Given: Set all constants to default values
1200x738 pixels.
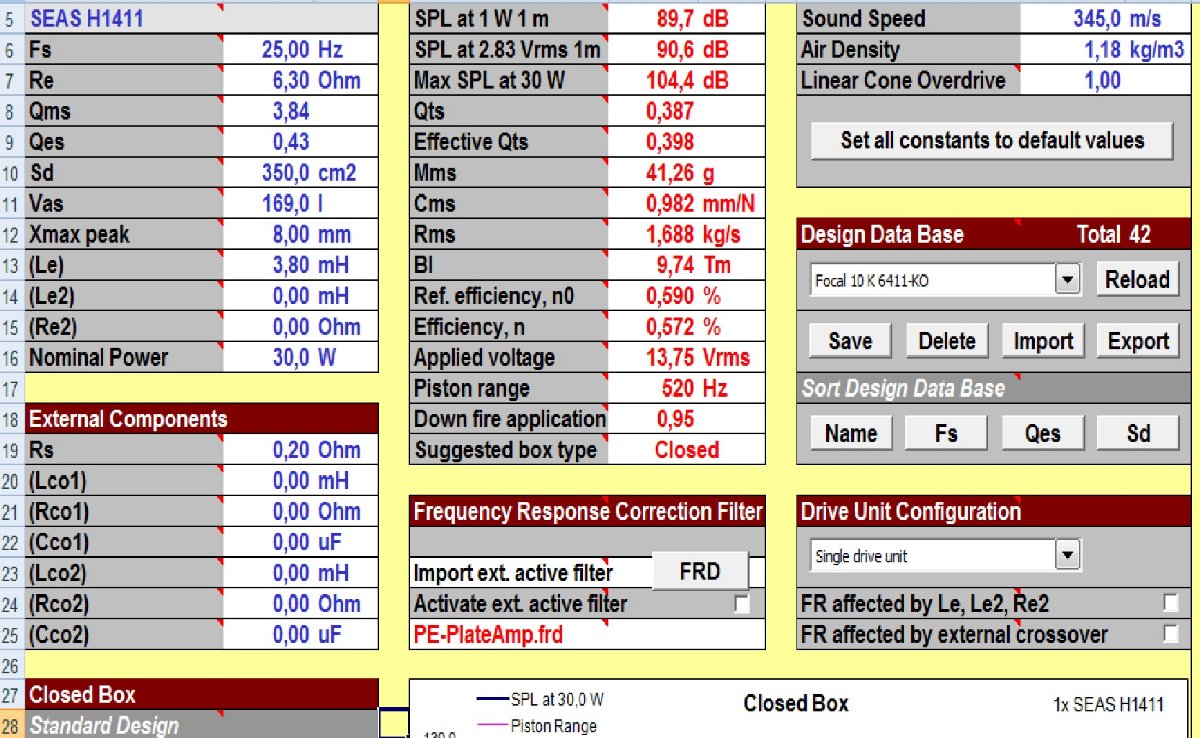Looking at the screenshot, I should [992, 140].
